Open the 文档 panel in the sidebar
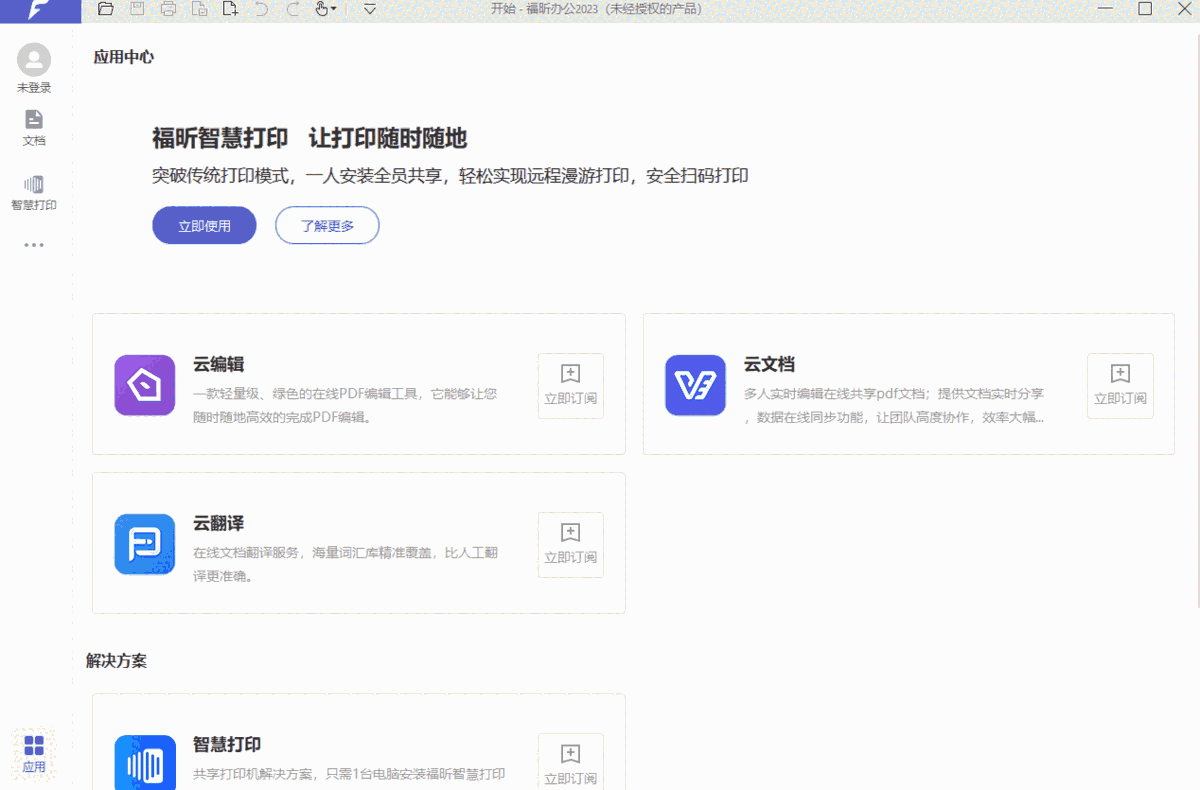Screen dimensions: 1200x790 (34, 128)
